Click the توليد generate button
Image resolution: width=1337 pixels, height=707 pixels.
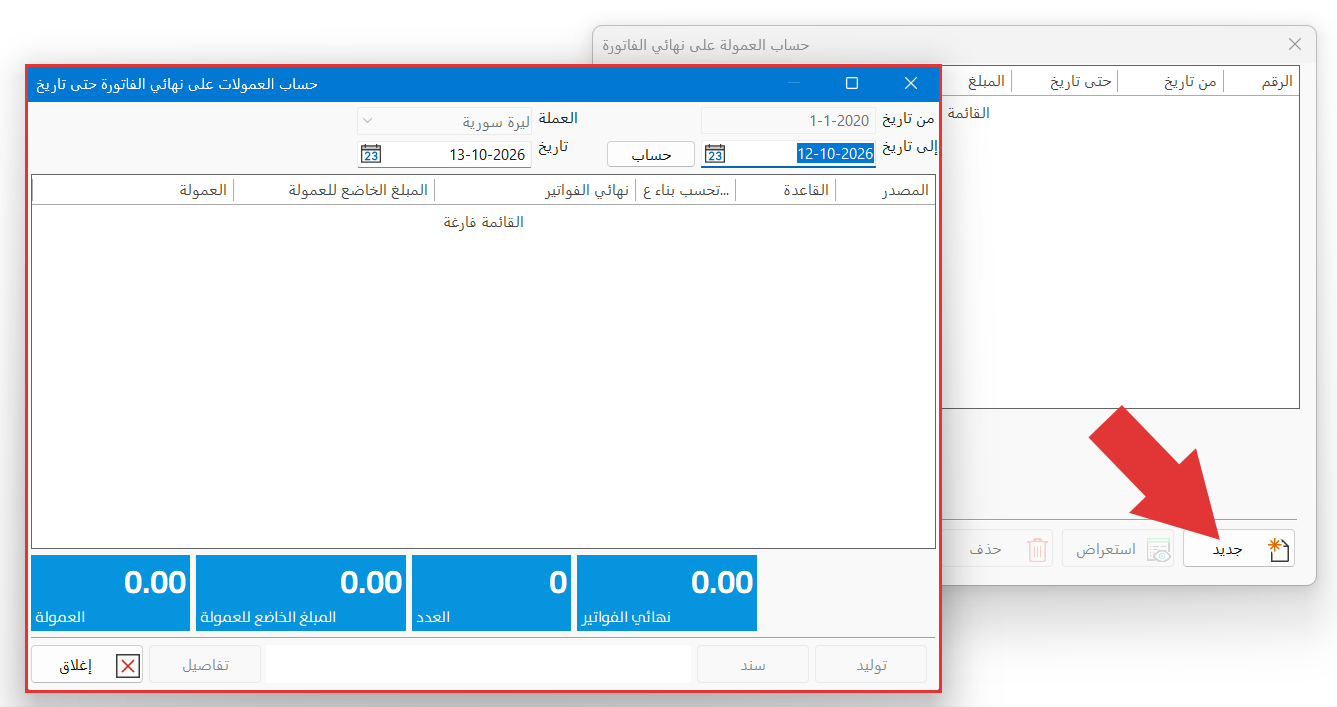(871, 664)
